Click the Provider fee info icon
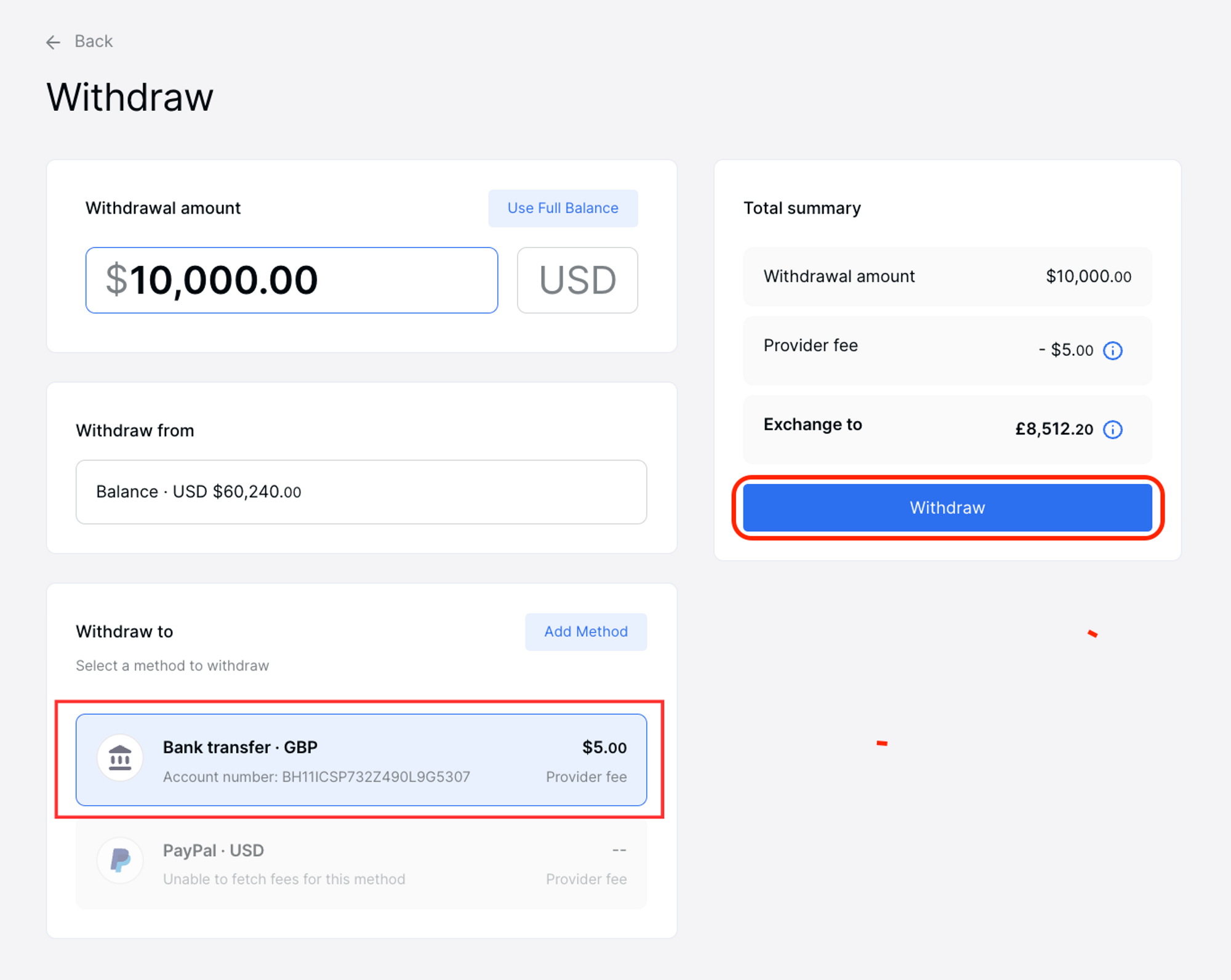 coord(1113,350)
